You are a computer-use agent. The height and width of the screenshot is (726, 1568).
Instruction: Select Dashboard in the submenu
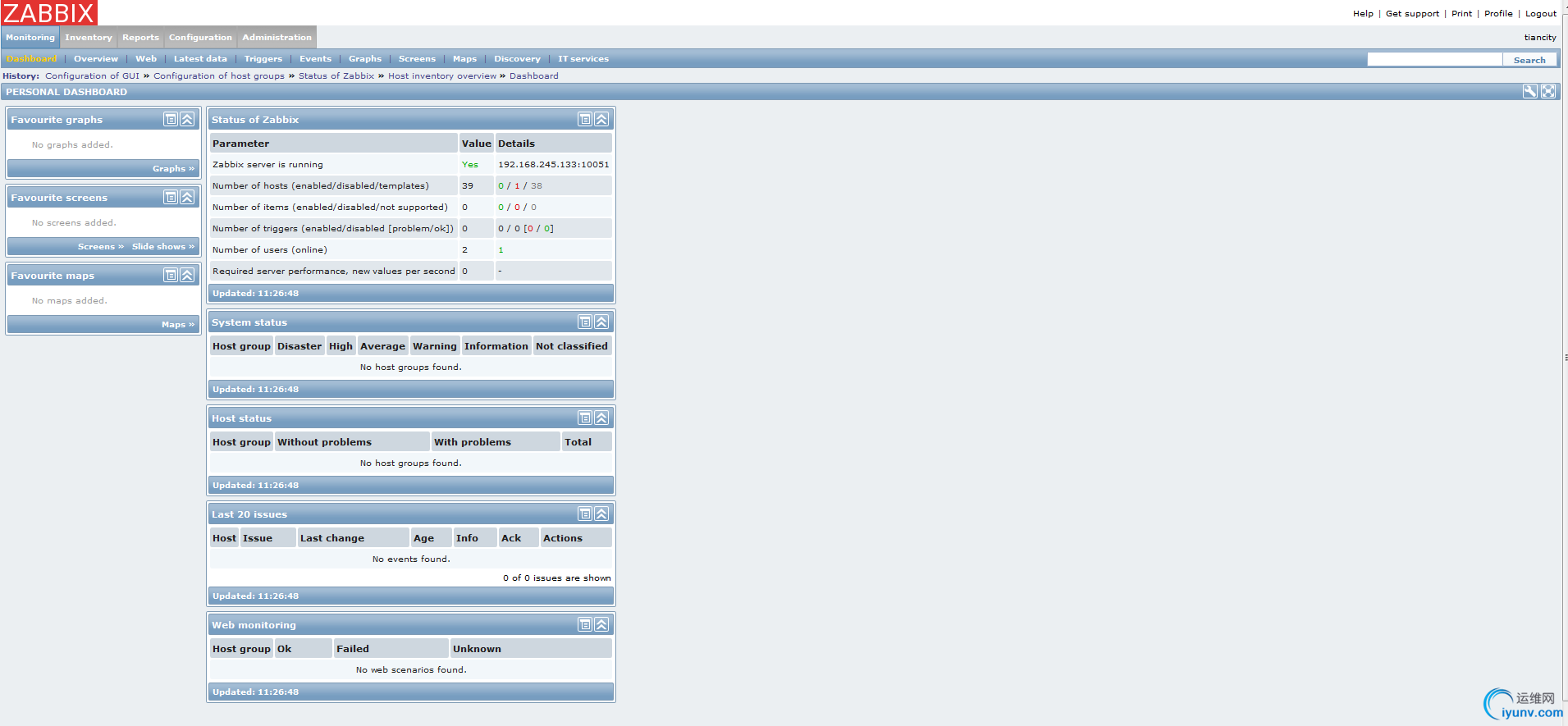click(31, 59)
